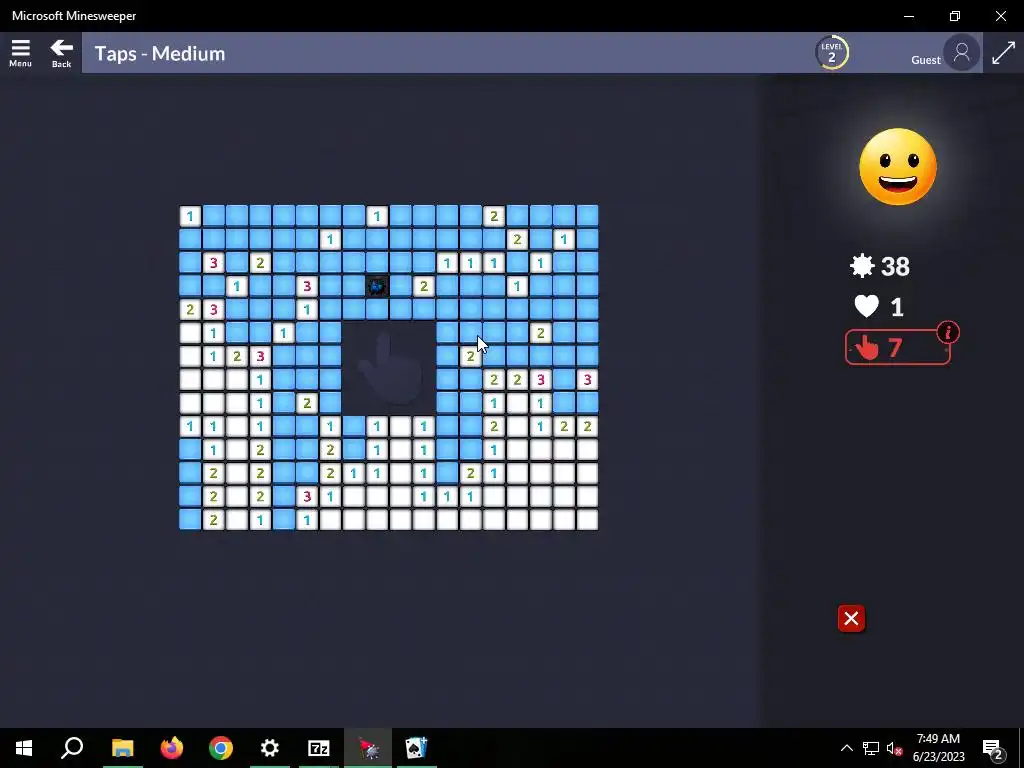Click the 2 cell in the exploded mine's row

pyautogui.click(x=424, y=286)
